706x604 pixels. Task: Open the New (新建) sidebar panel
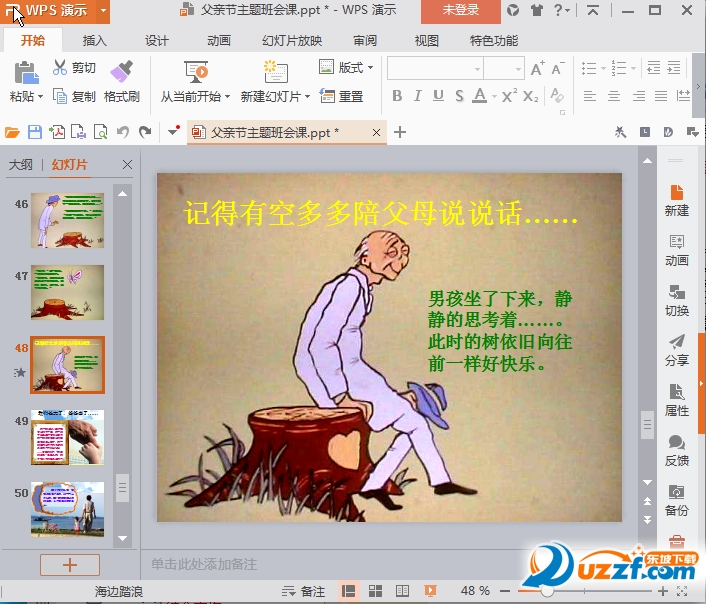[677, 201]
